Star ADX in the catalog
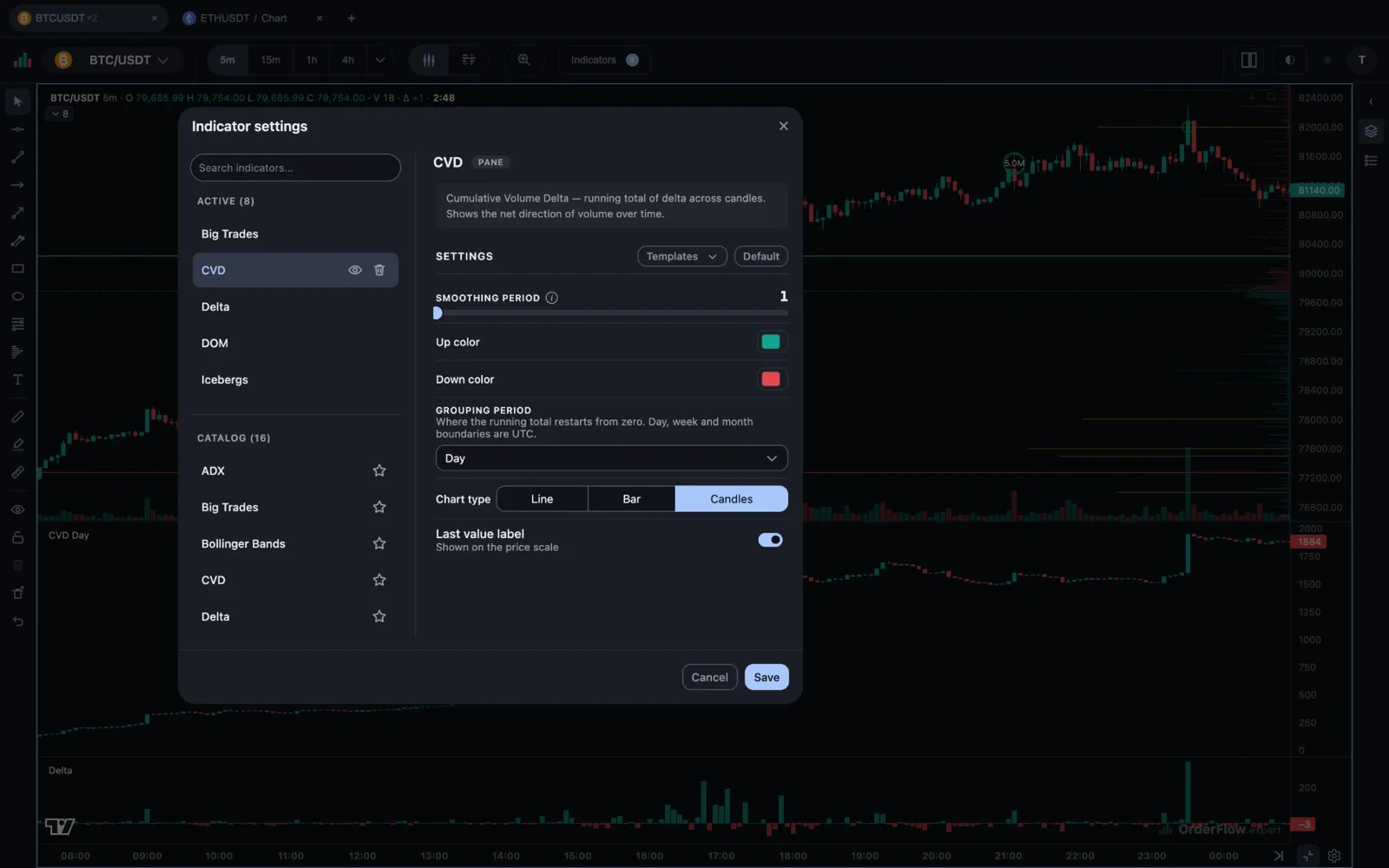This screenshot has height=868, width=1389. (379, 470)
